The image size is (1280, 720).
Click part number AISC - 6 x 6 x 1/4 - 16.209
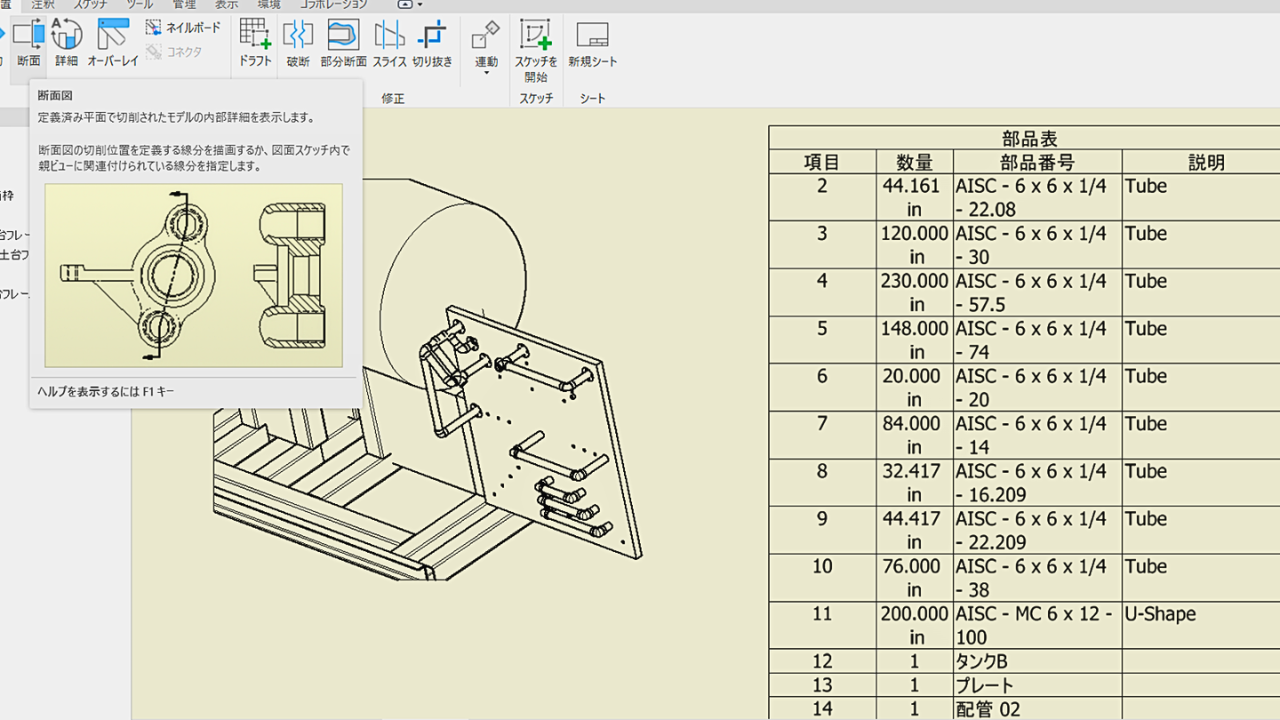point(1037,483)
